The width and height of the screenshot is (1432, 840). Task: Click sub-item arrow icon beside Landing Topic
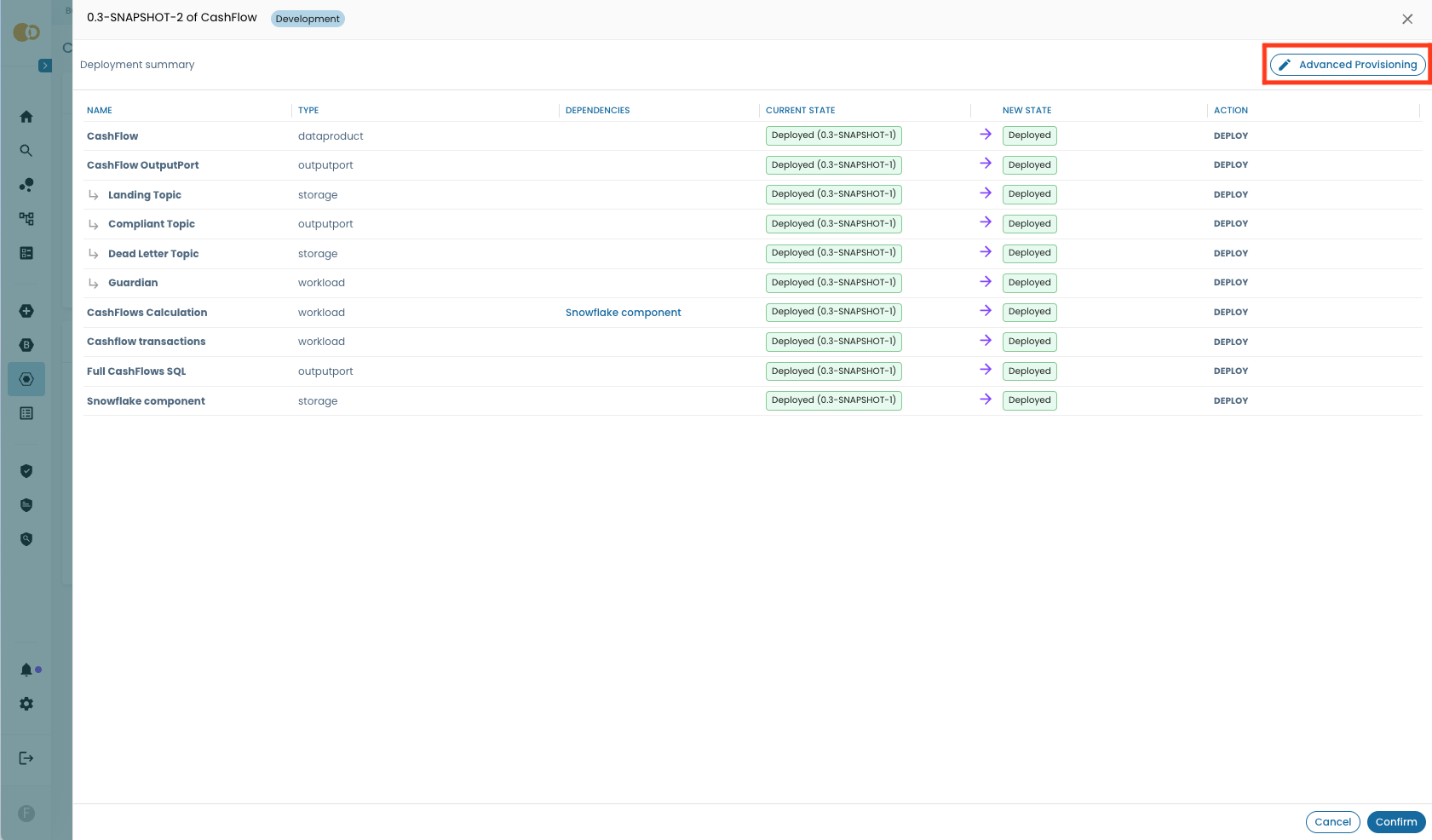point(94,195)
